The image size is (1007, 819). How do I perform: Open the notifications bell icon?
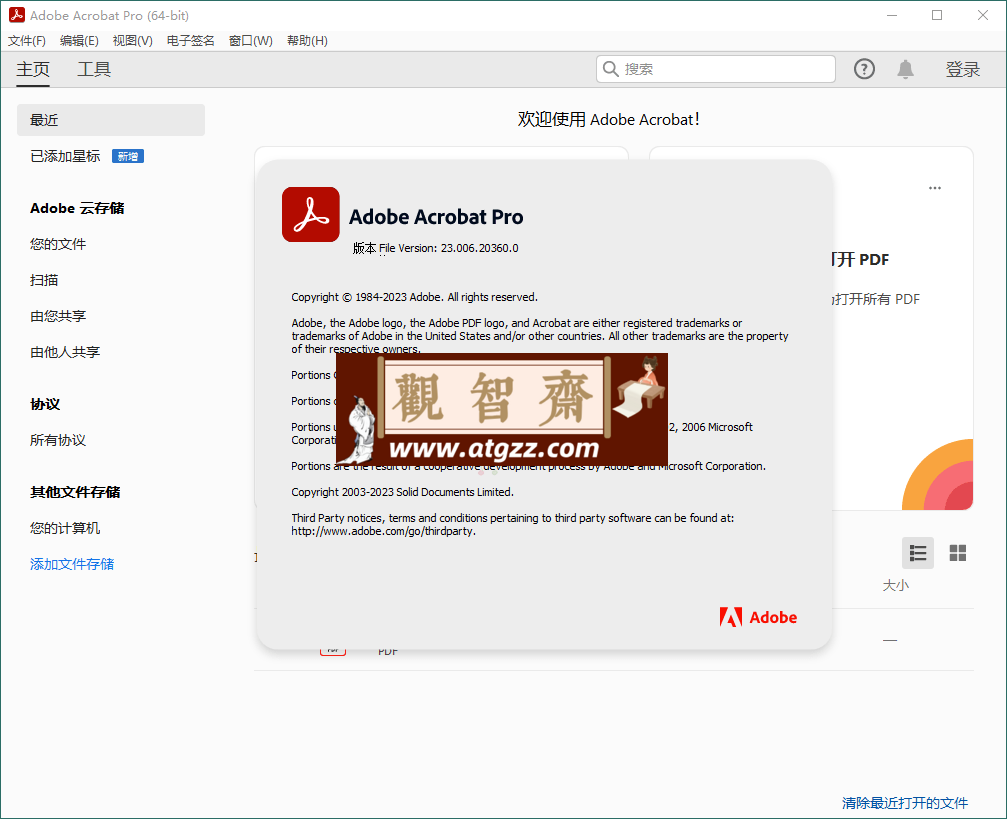pos(905,69)
